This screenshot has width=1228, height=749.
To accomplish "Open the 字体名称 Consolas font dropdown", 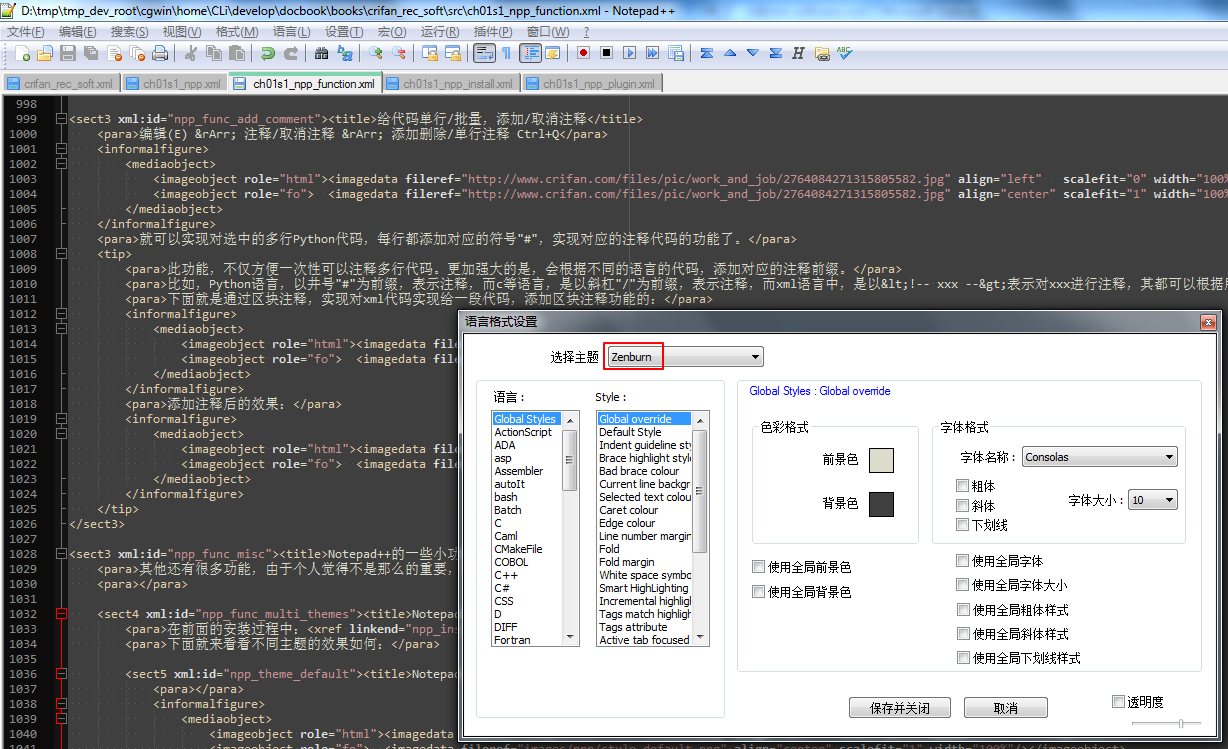I will click(1099, 457).
